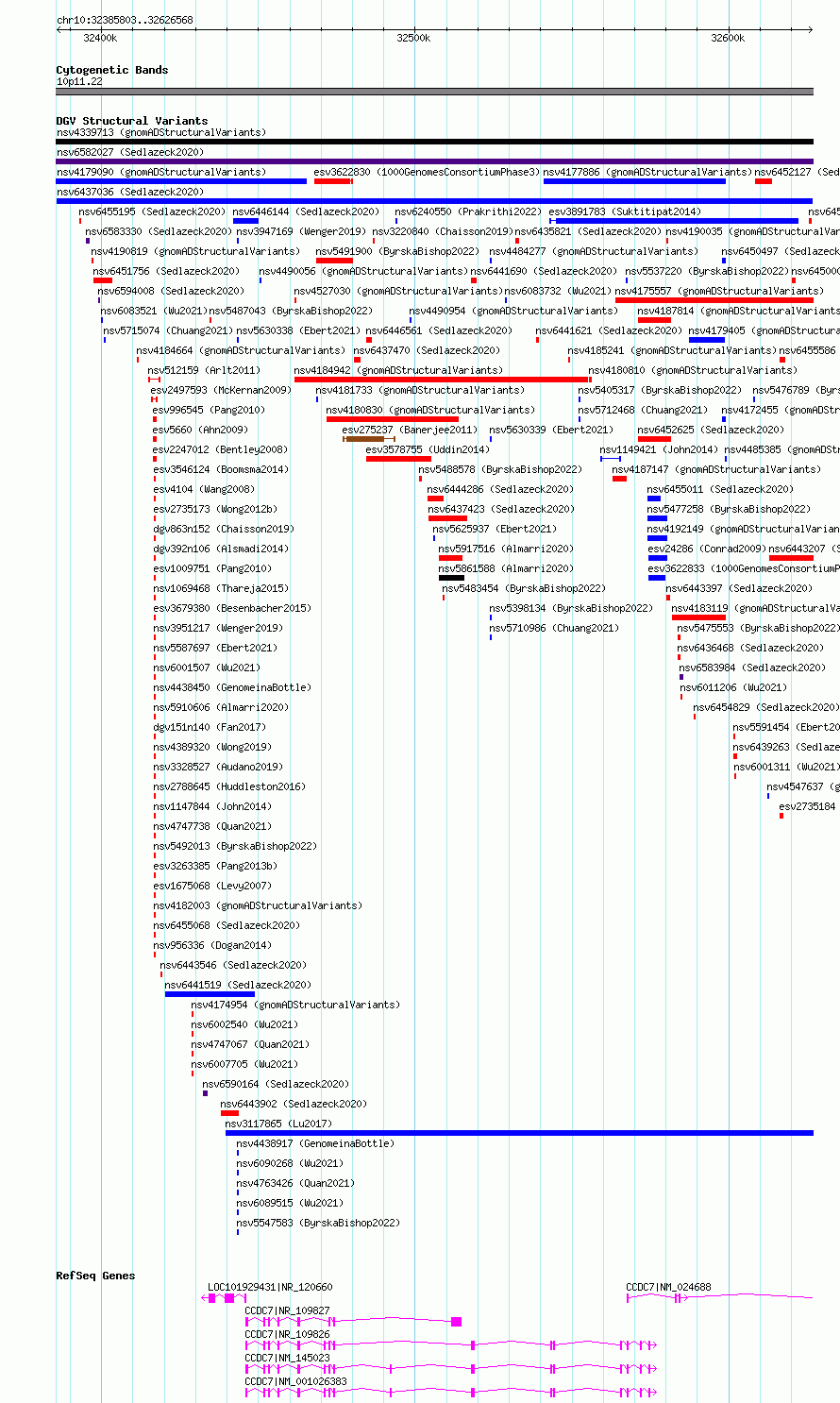Image resolution: width=840 pixels, height=1403 pixels.
Task: Open esv24286 (Conrad2009) label
Action: pos(706,549)
